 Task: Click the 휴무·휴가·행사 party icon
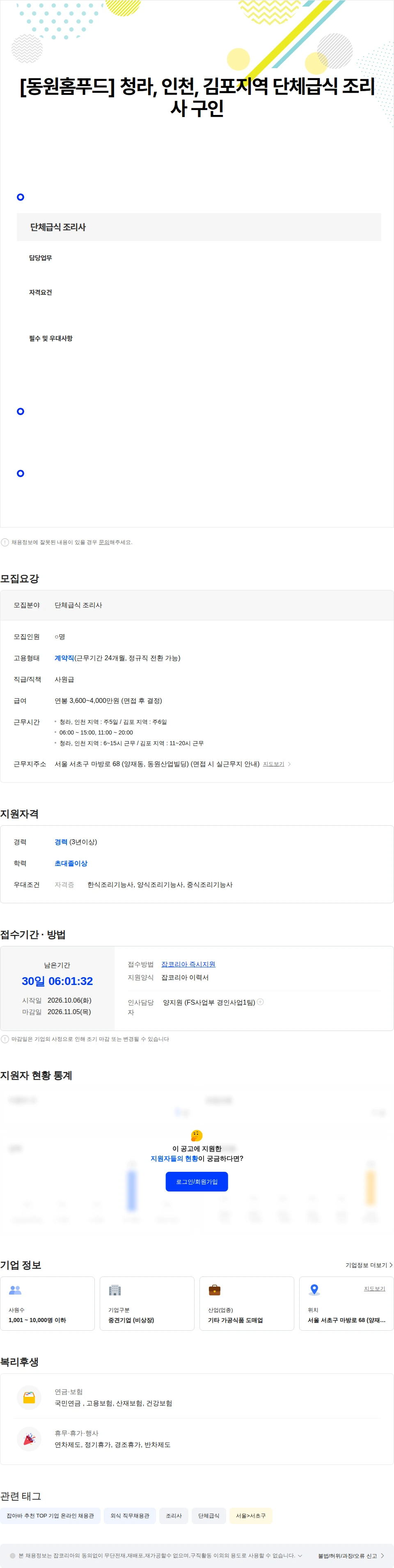pos(29,1439)
